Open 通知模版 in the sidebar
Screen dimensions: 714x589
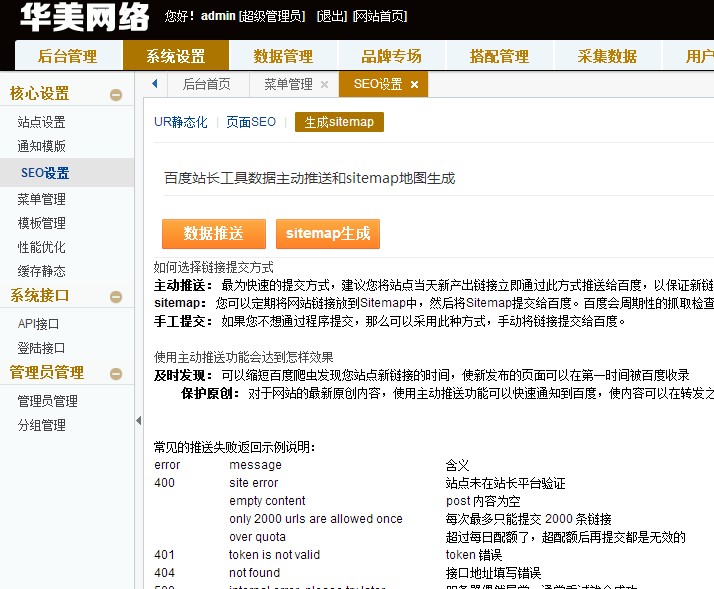click(x=41, y=146)
